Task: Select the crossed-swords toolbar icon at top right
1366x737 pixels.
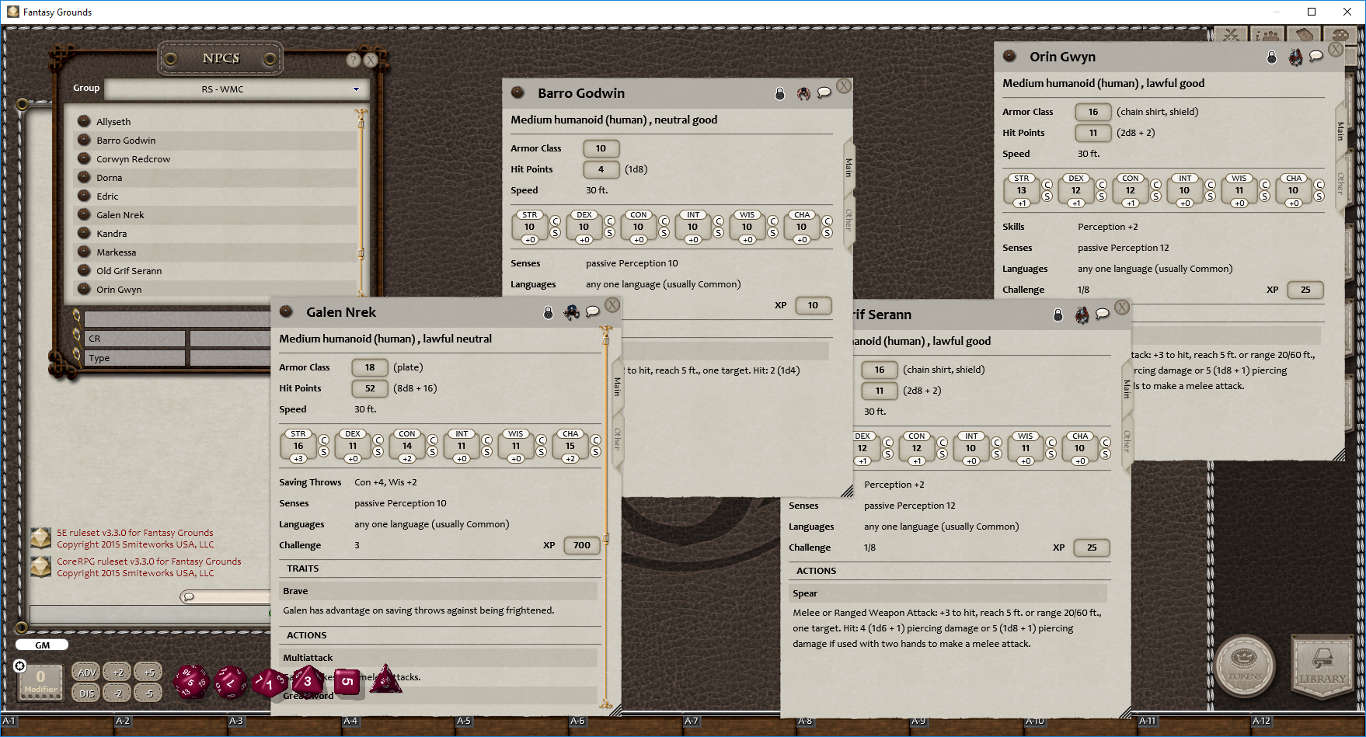Action: [1231, 33]
